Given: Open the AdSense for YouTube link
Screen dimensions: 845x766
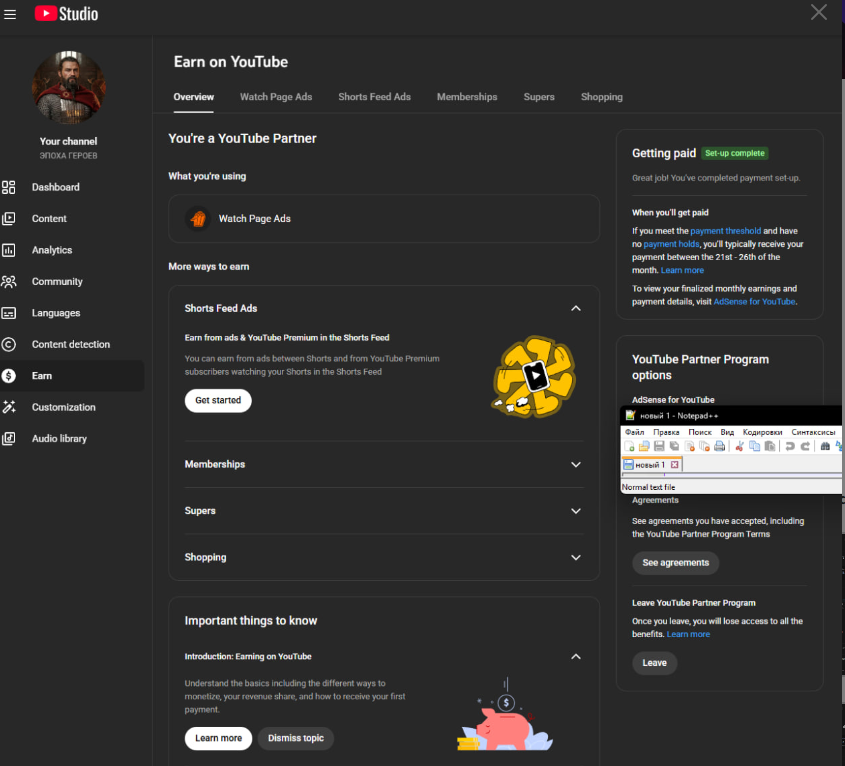Looking at the screenshot, I should (x=754, y=302).
